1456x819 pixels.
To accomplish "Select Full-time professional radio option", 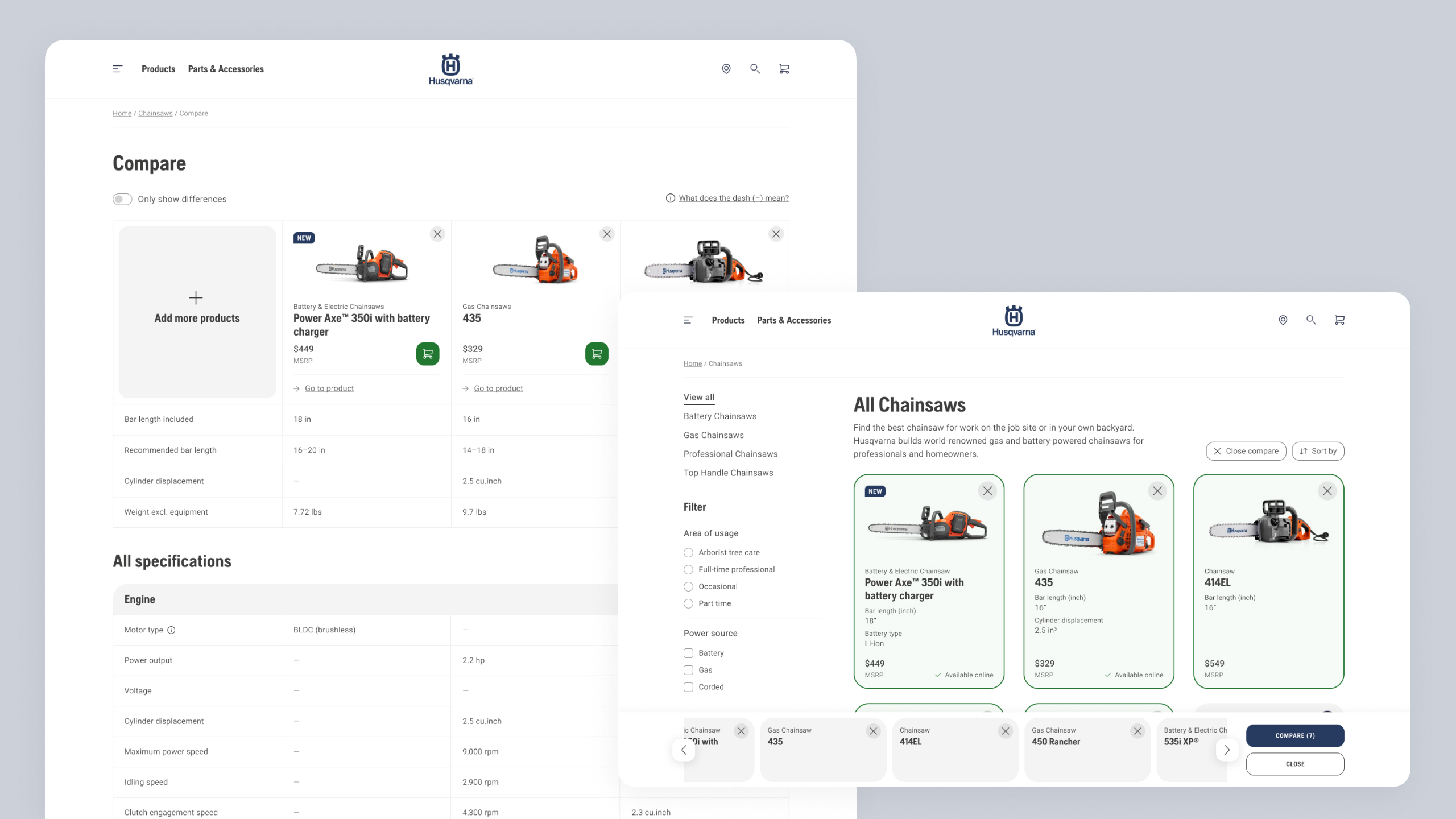I will (688, 569).
